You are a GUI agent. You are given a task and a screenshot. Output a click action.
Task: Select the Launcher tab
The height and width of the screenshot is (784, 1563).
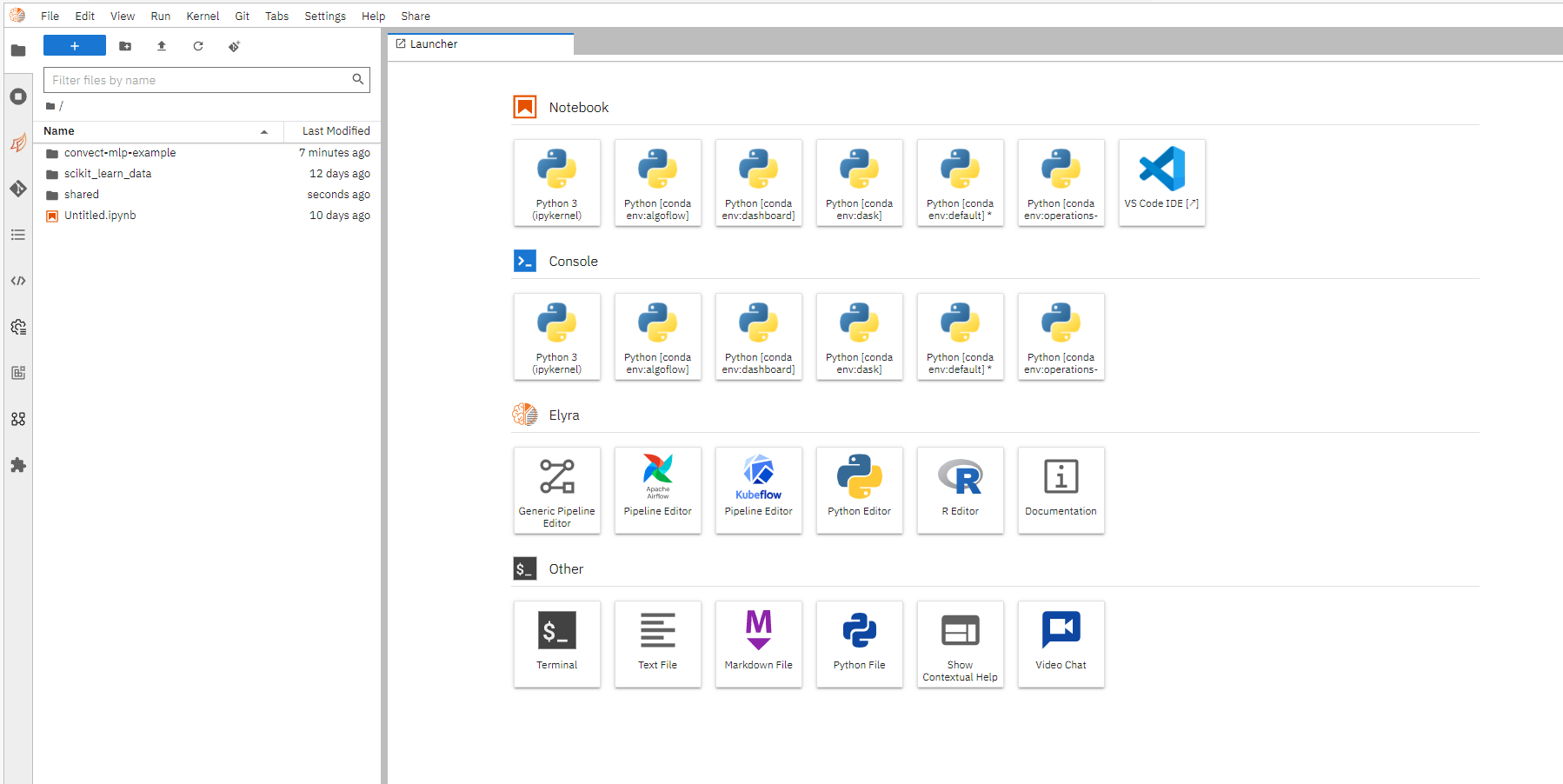tap(481, 44)
